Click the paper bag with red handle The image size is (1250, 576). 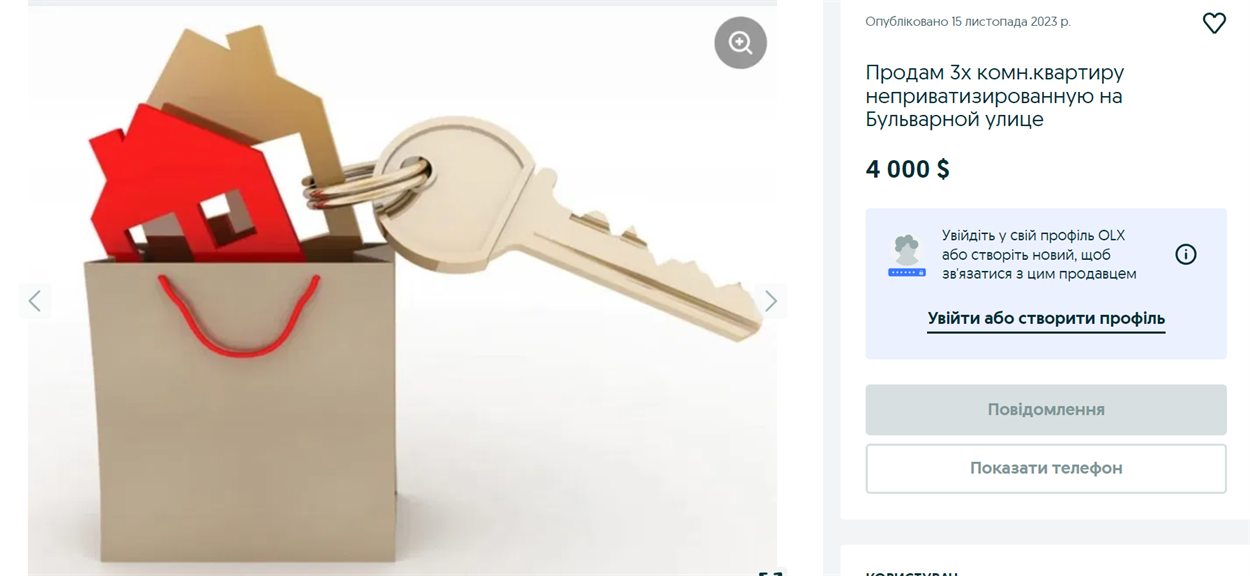click(240, 400)
